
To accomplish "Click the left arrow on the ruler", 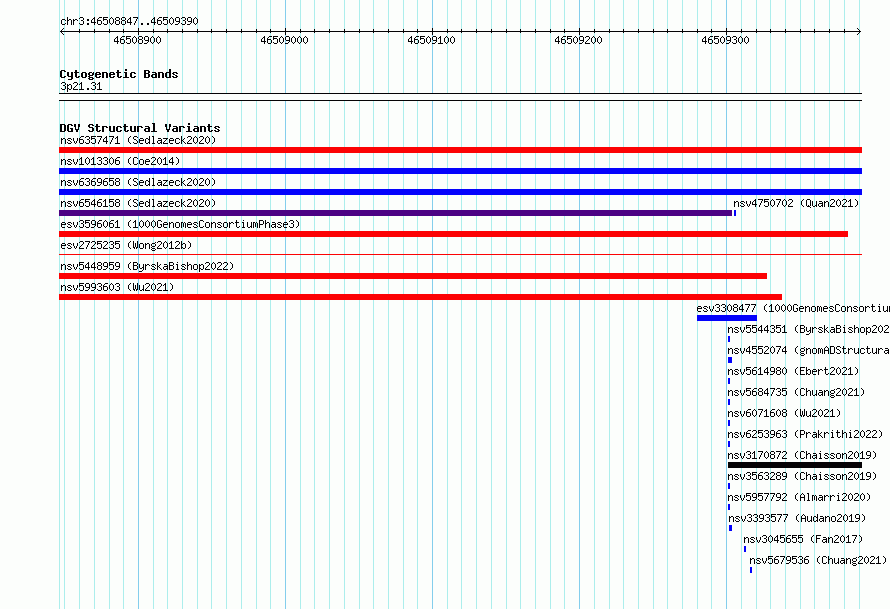I will 62,31.
